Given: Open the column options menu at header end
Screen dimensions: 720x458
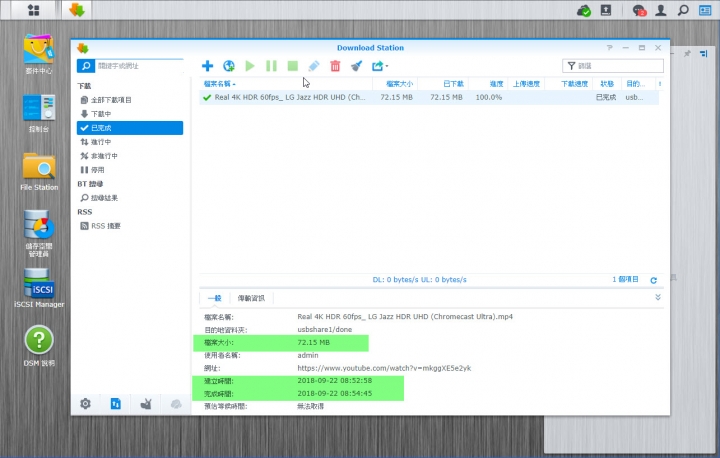Looking at the screenshot, I should [660, 84].
